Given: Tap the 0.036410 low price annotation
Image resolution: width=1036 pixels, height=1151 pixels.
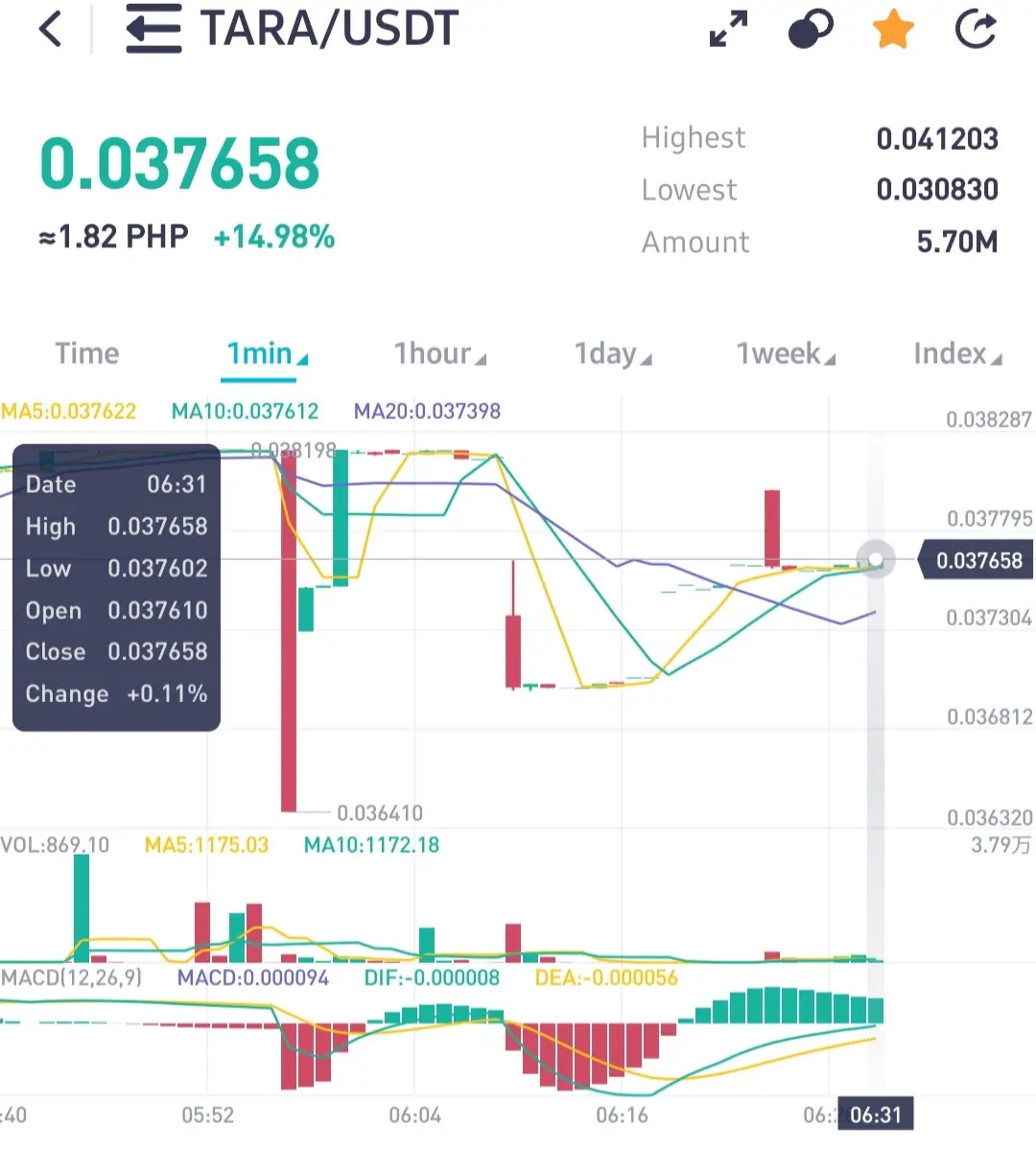Looking at the screenshot, I should [x=380, y=813].
